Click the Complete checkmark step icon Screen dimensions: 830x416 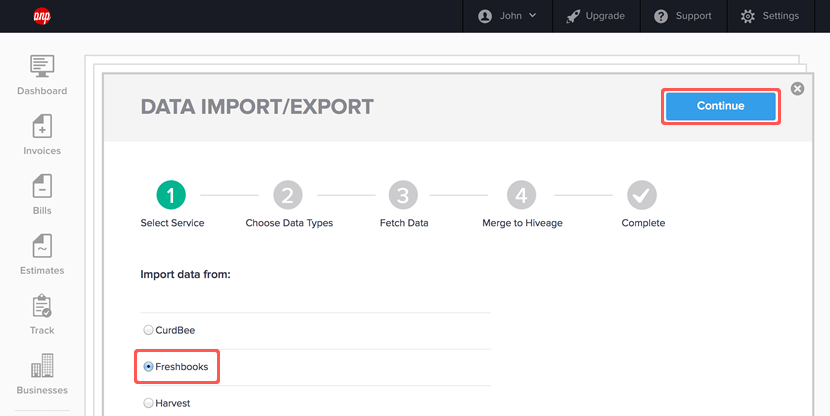click(642, 195)
